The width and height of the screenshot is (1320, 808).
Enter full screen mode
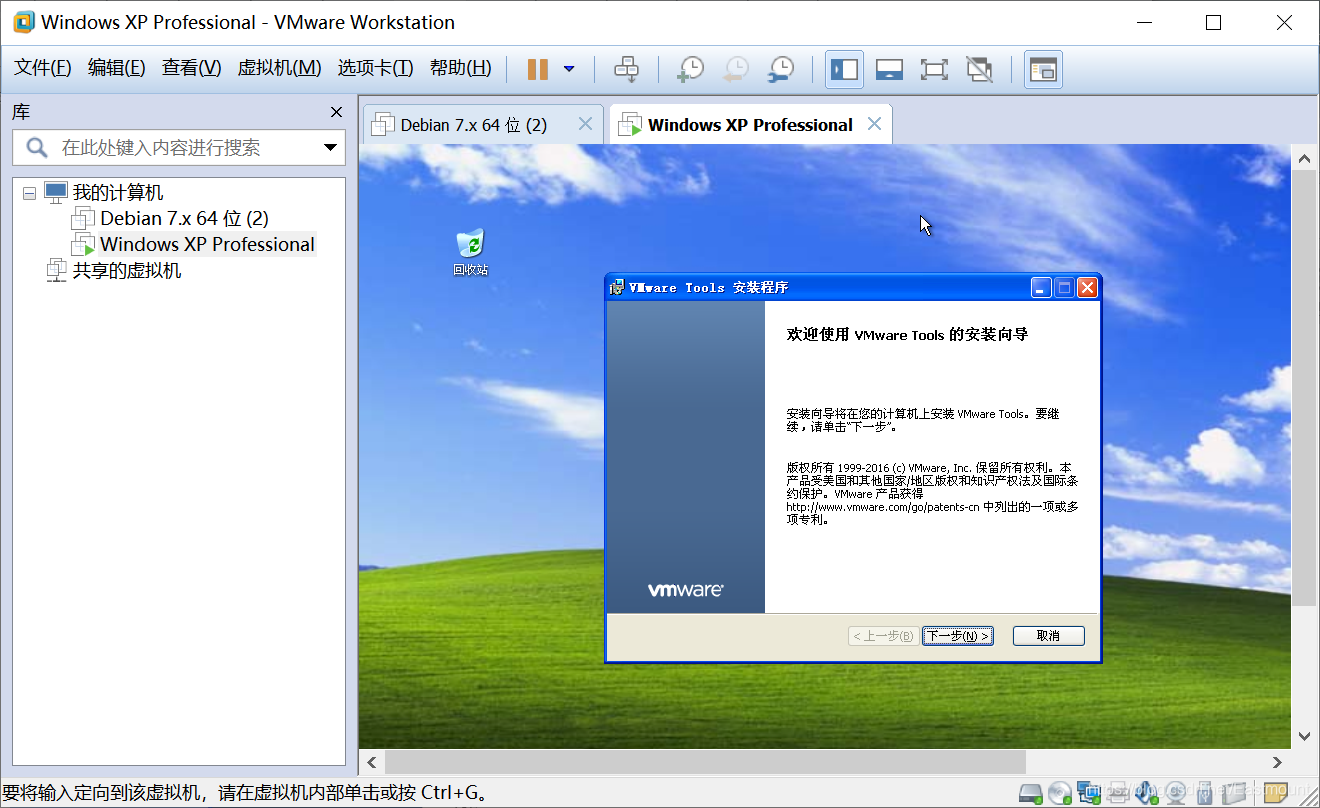coord(934,69)
